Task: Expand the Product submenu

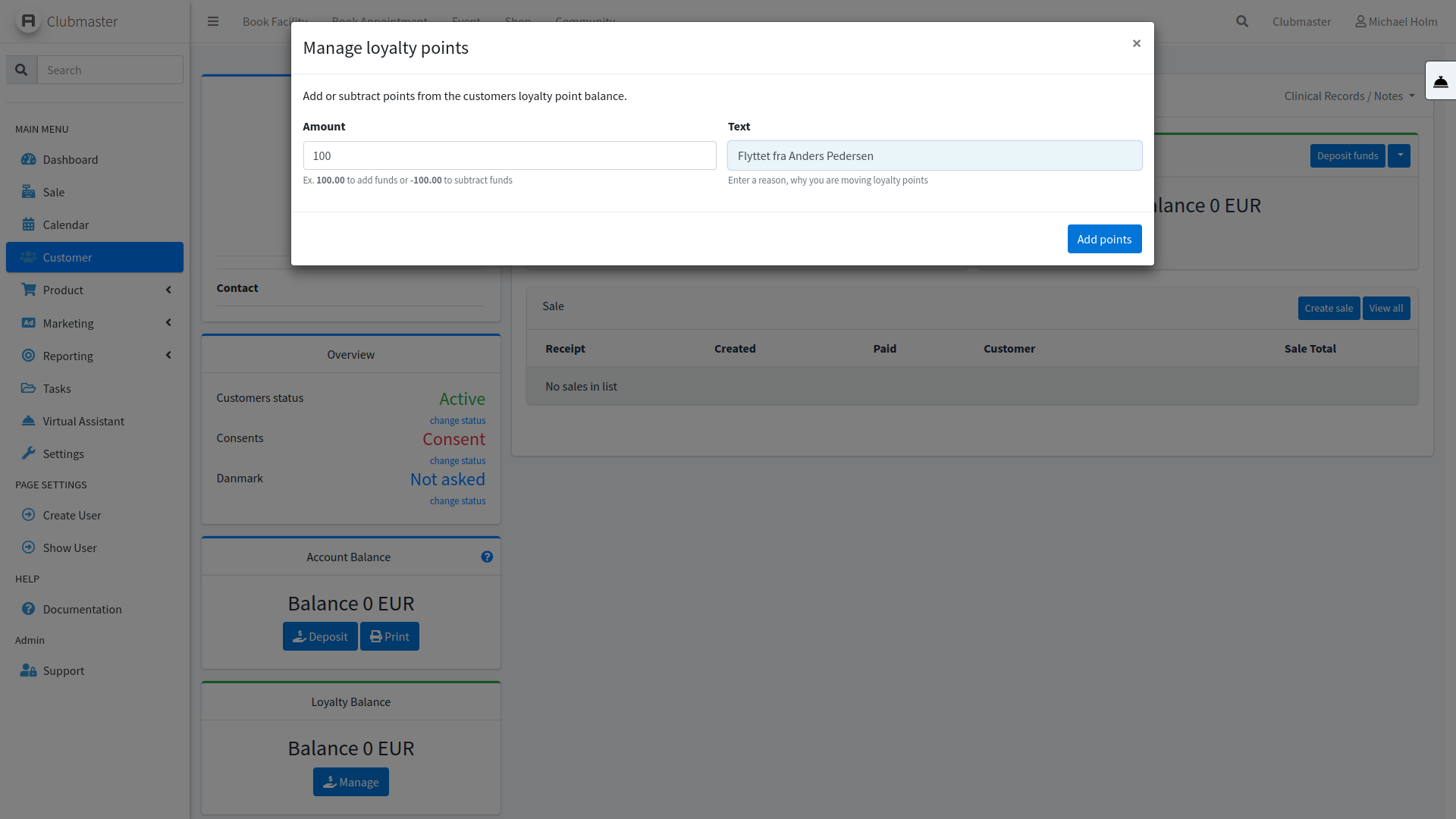Action: coord(168,290)
